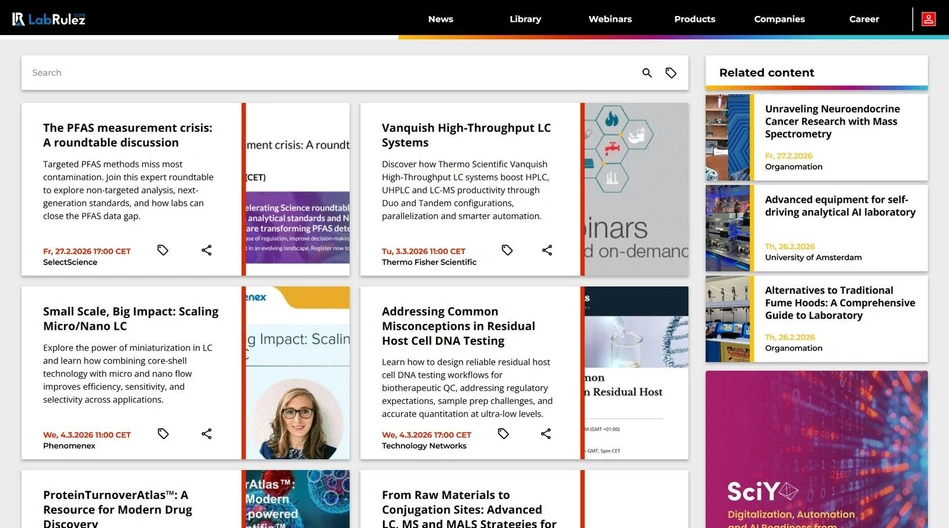Click the Small Scale webinar presenter thumbnail

pyautogui.click(x=298, y=412)
